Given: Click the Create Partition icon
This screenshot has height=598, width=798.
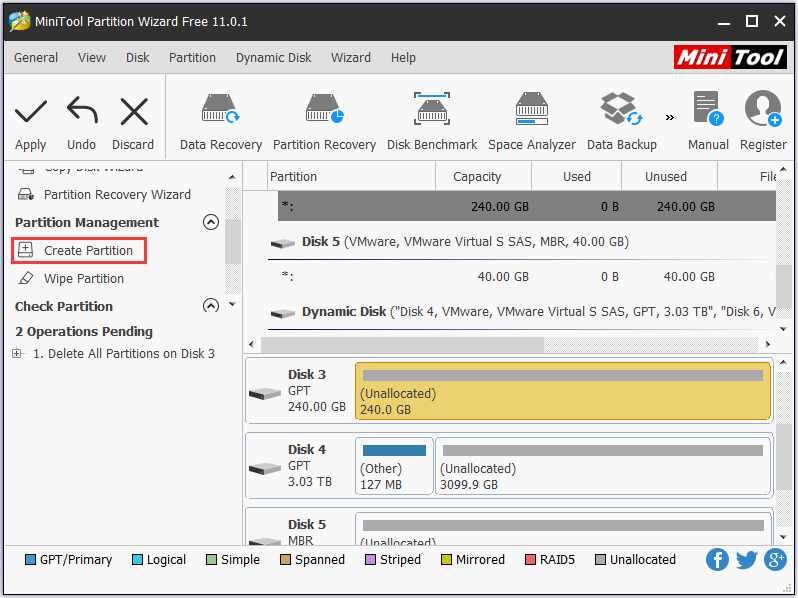Looking at the screenshot, I should (25, 250).
